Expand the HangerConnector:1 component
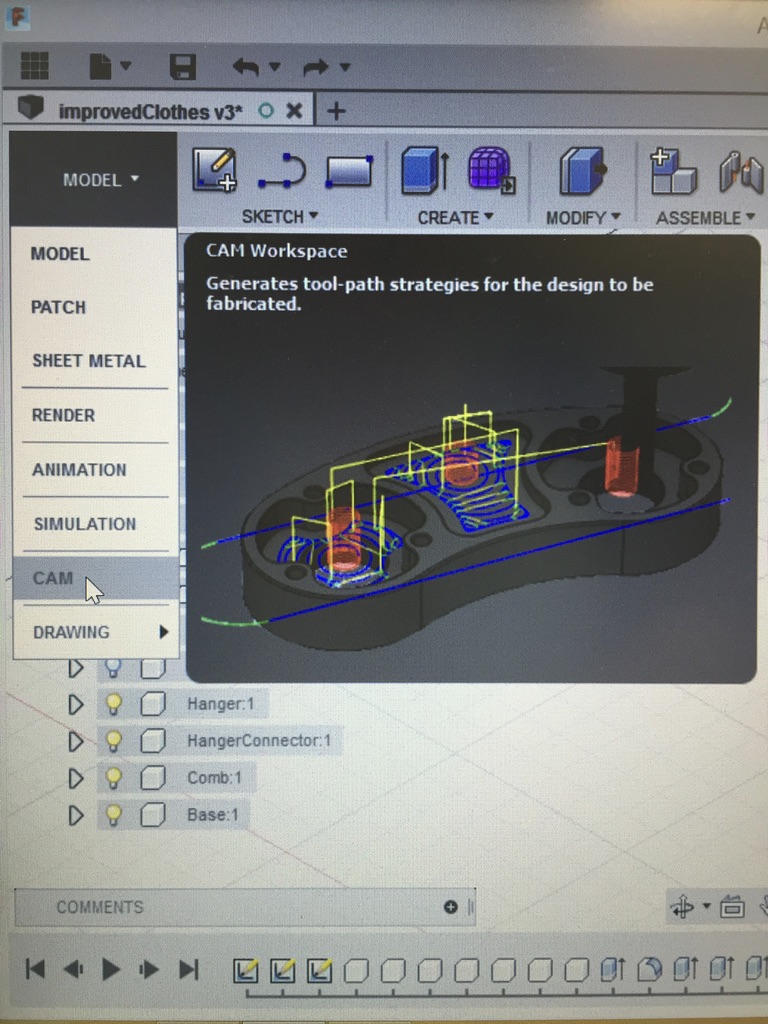This screenshot has width=768, height=1024. pos(76,741)
